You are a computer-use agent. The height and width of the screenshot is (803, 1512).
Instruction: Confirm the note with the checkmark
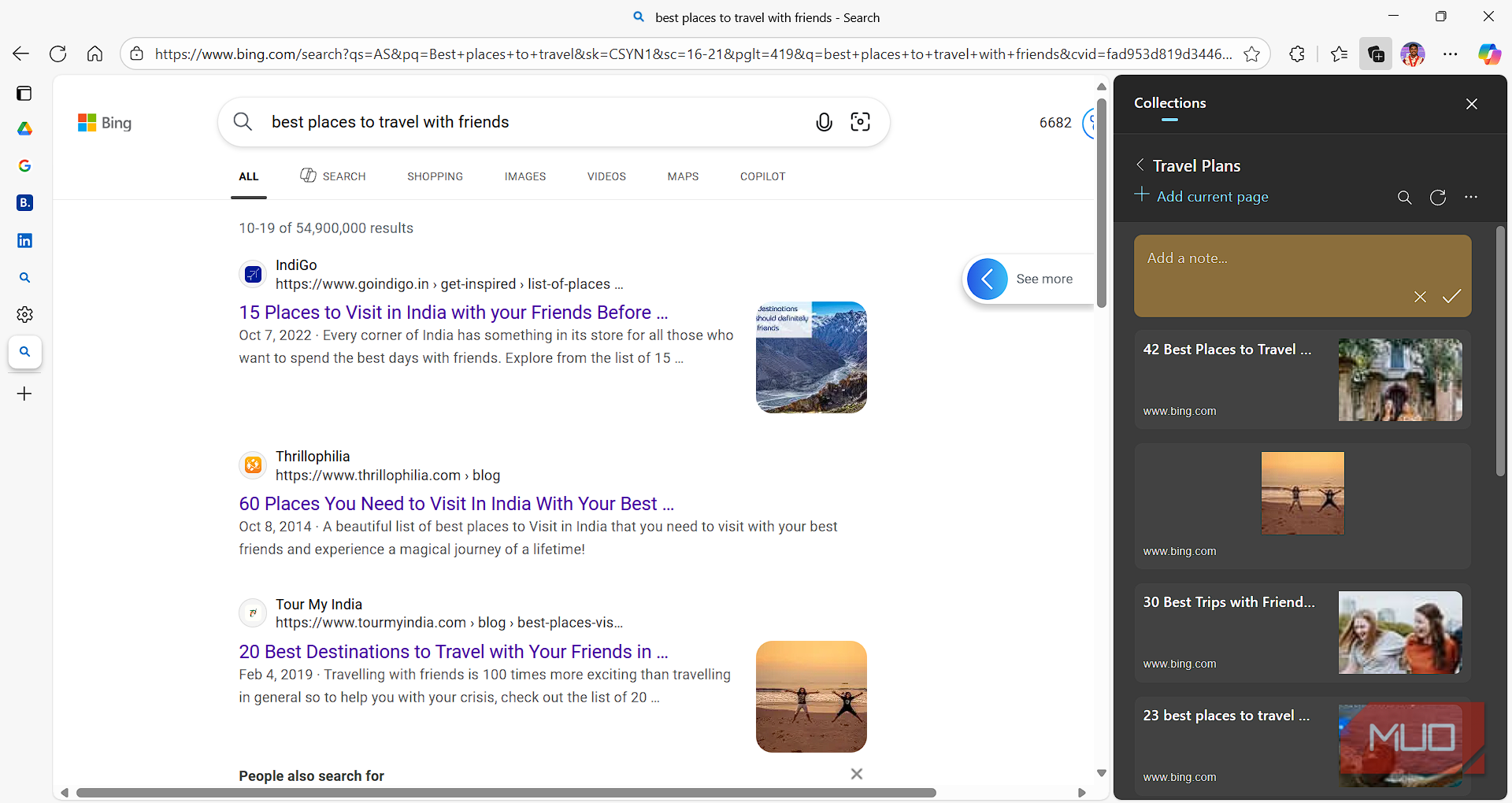(1451, 296)
